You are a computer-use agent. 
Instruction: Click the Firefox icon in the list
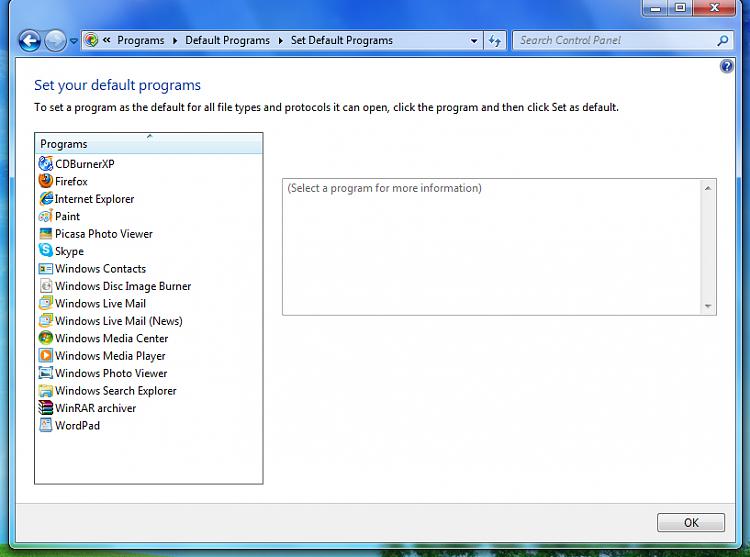tap(45, 181)
